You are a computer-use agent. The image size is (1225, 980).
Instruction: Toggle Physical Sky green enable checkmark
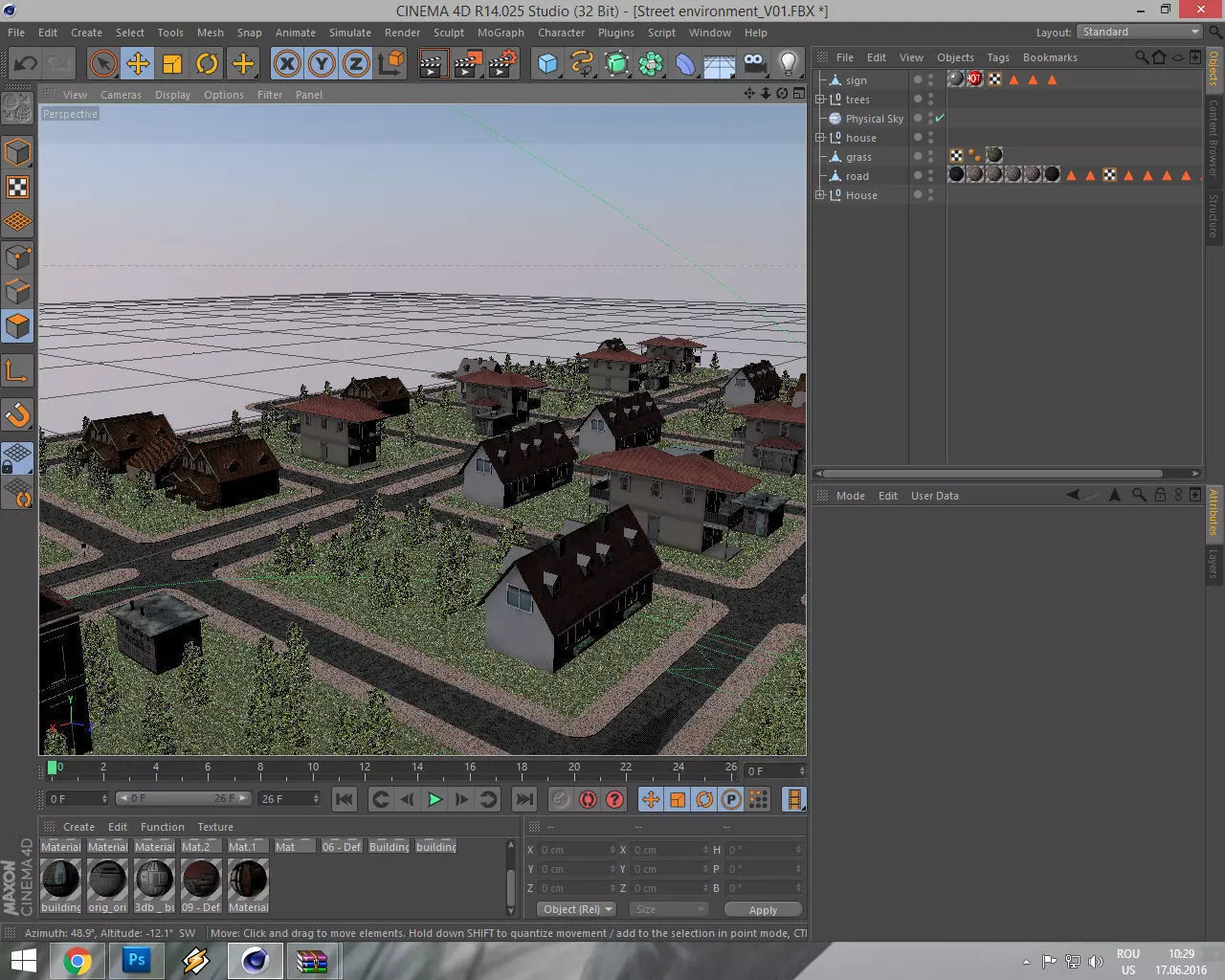(940, 119)
